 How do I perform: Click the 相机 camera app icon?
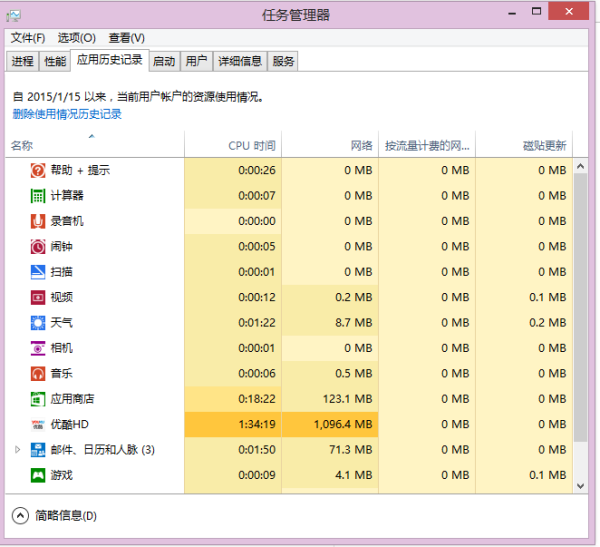tap(38, 348)
